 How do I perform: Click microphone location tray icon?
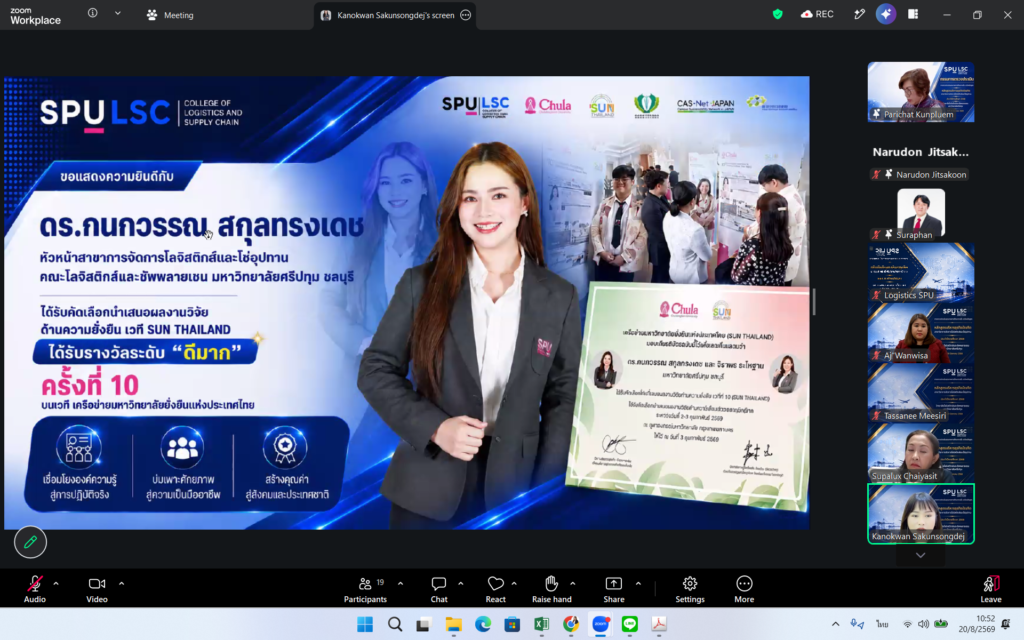(x=857, y=624)
